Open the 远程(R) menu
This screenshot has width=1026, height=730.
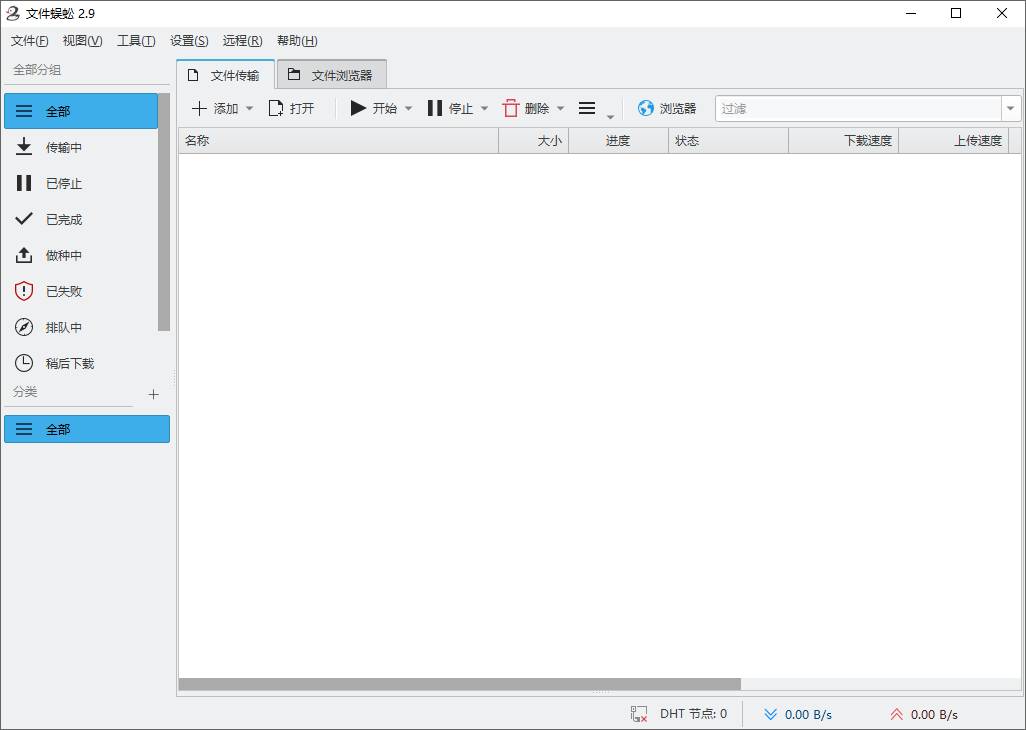point(242,41)
